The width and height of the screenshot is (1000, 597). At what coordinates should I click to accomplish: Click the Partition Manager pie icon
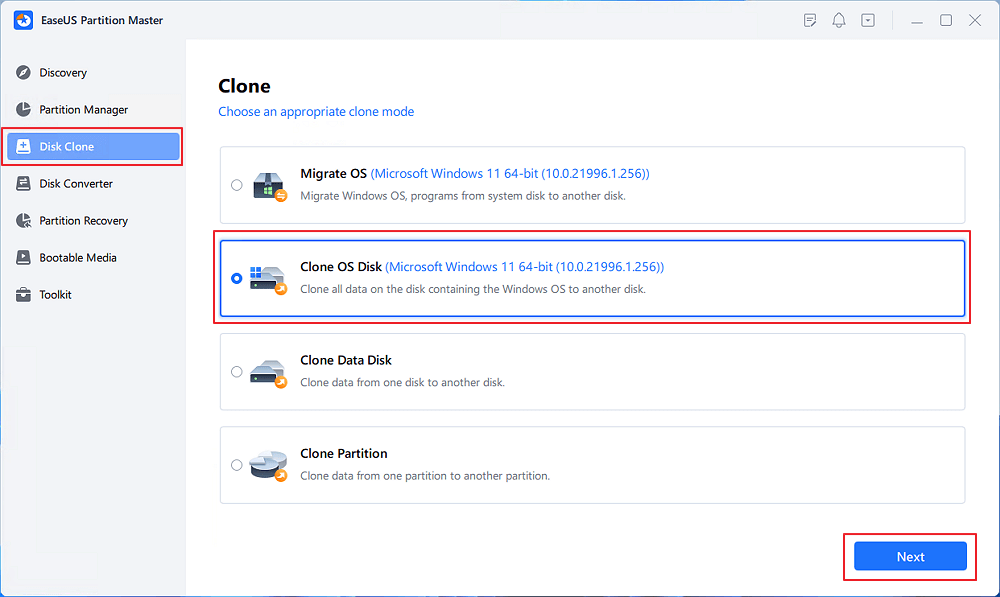coord(24,110)
